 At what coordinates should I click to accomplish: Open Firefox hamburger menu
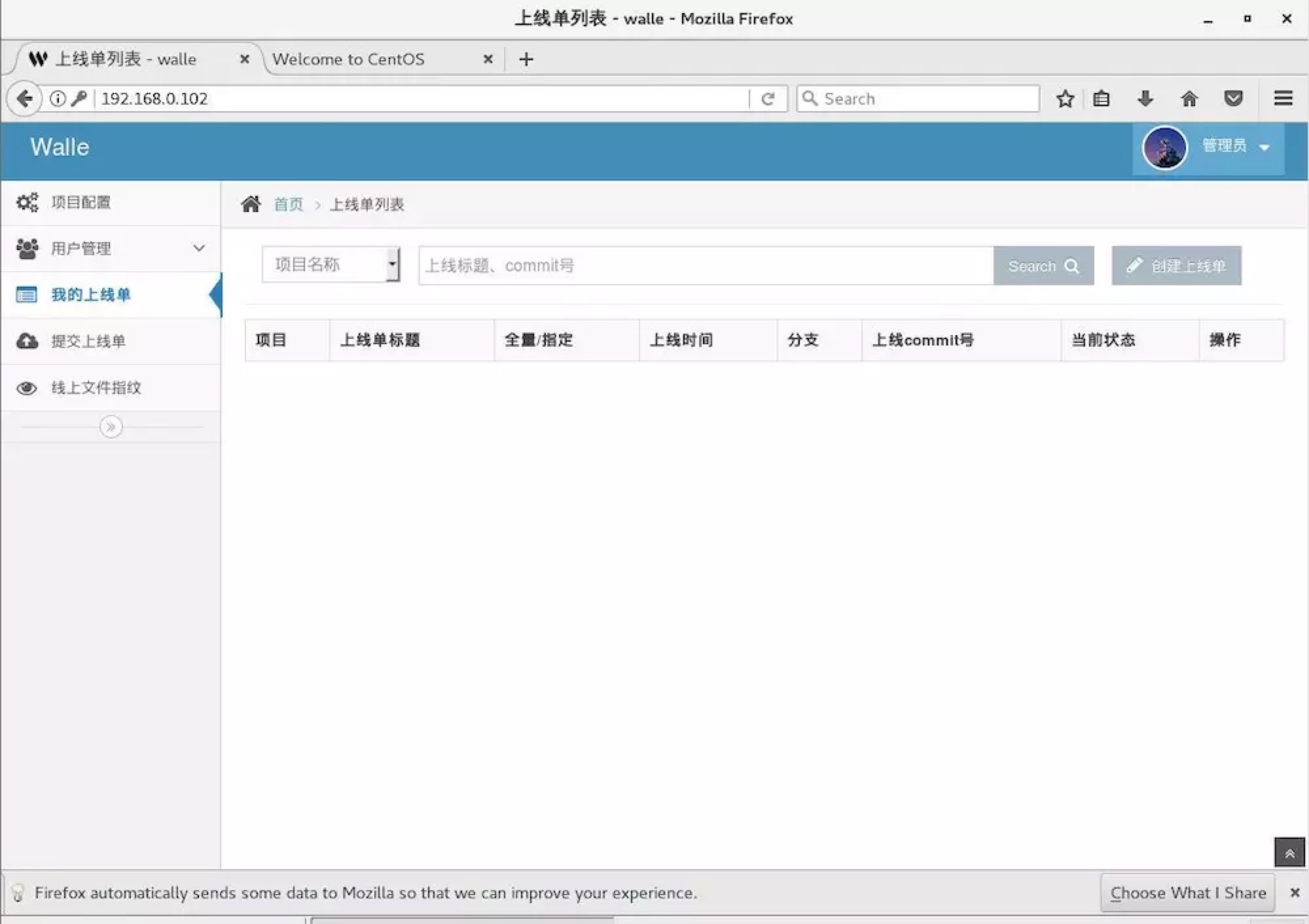1283,99
